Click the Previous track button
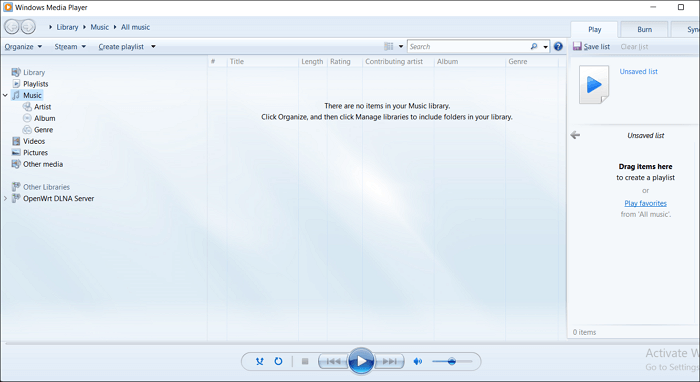Image resolution: width=700 pixels, height=382 pixels. [333, 361]
